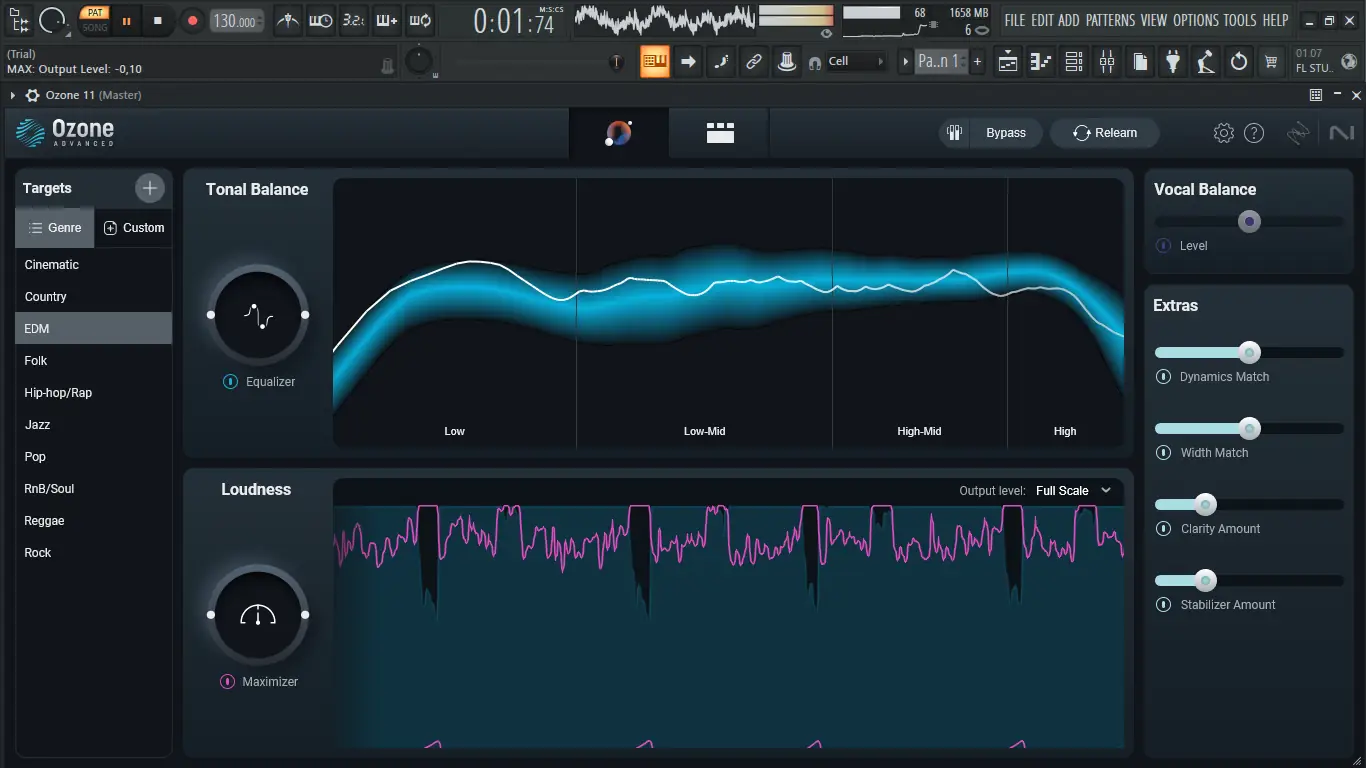Add a new pattern with plus button
The height and width of the screenshot is (768, 1366).
[x=977, y=62]
